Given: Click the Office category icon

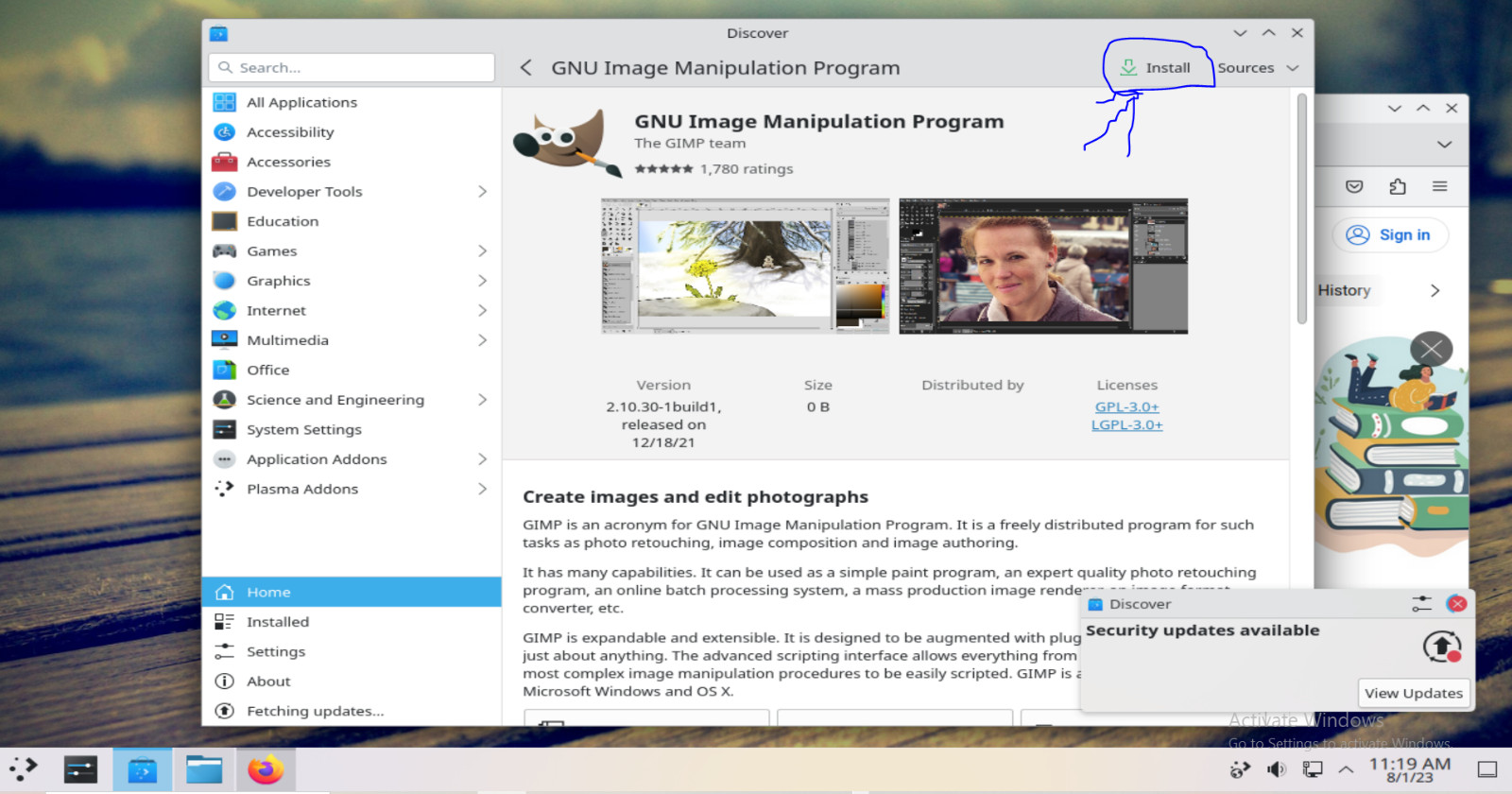Looking at the screenshot, I should pyautogui.click(x=224, y=370).
